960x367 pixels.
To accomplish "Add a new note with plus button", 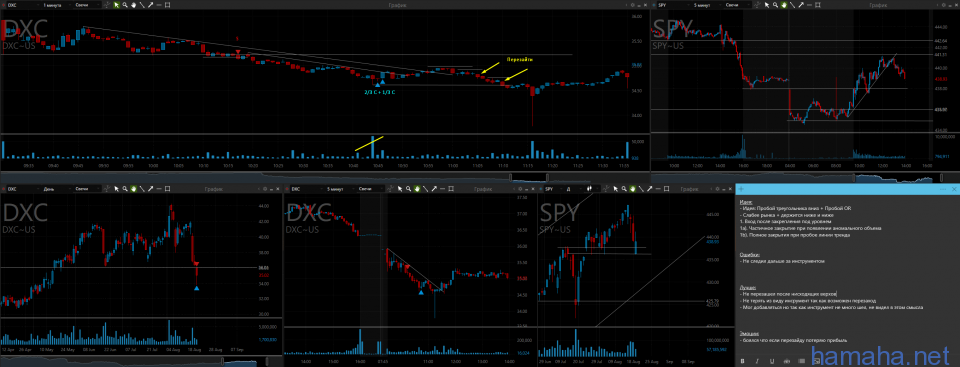I will click(x=742, y=189).
